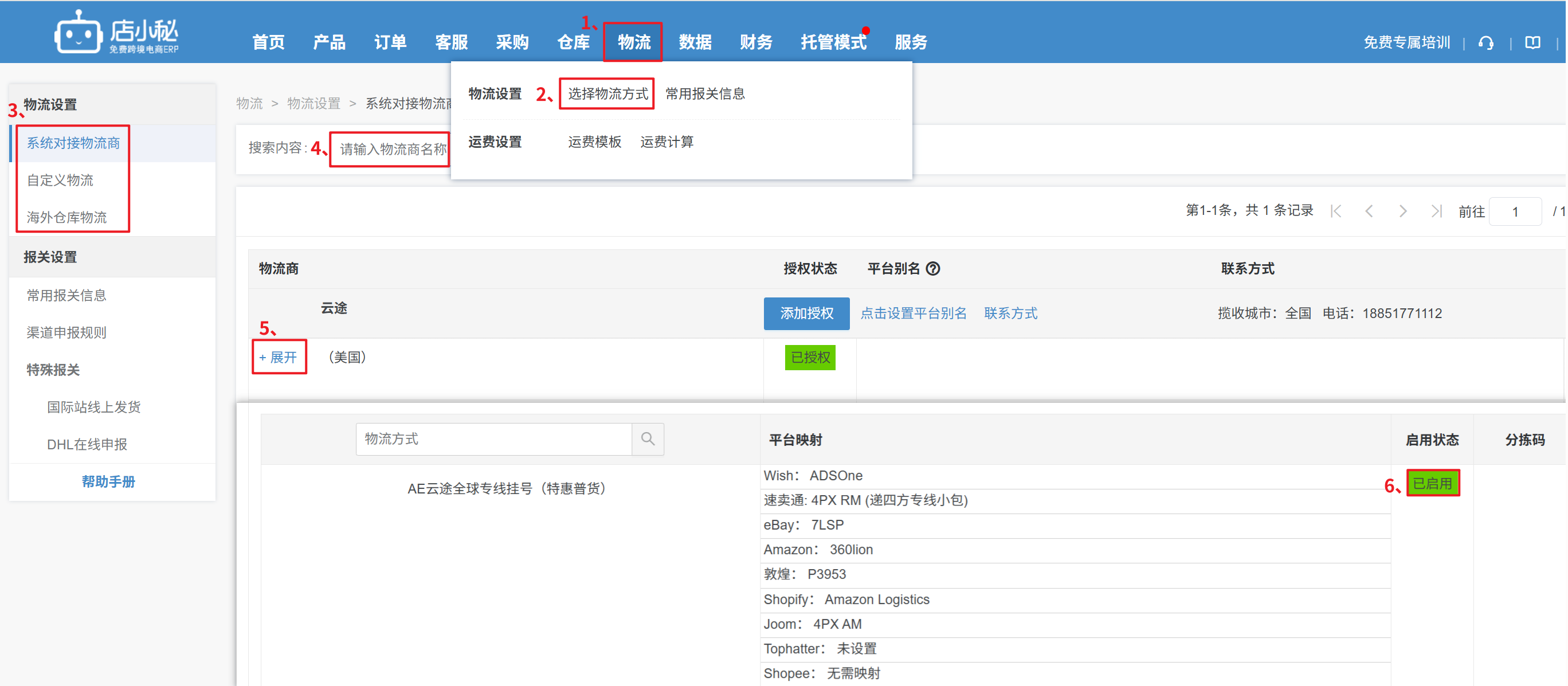The height and width of the screenshot is (686, 1568).
Task: Click 点击设置平台别名 link
Action: [913, 313]
